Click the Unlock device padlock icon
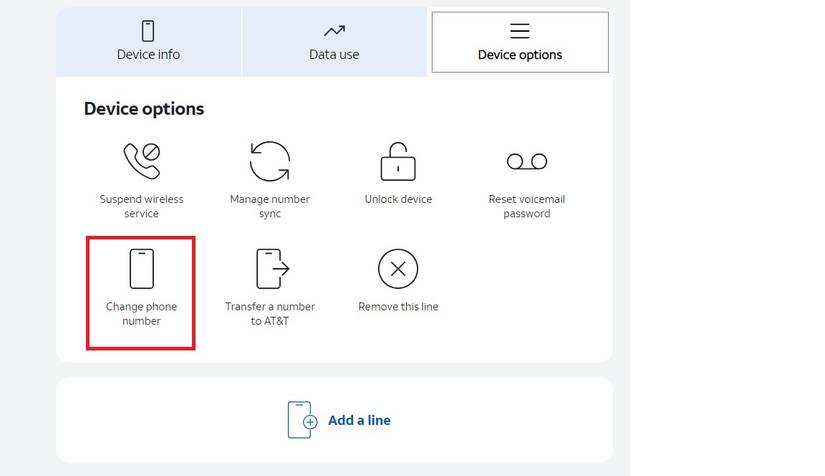Screen dimensions: 825x476 [x=398, y=161]
